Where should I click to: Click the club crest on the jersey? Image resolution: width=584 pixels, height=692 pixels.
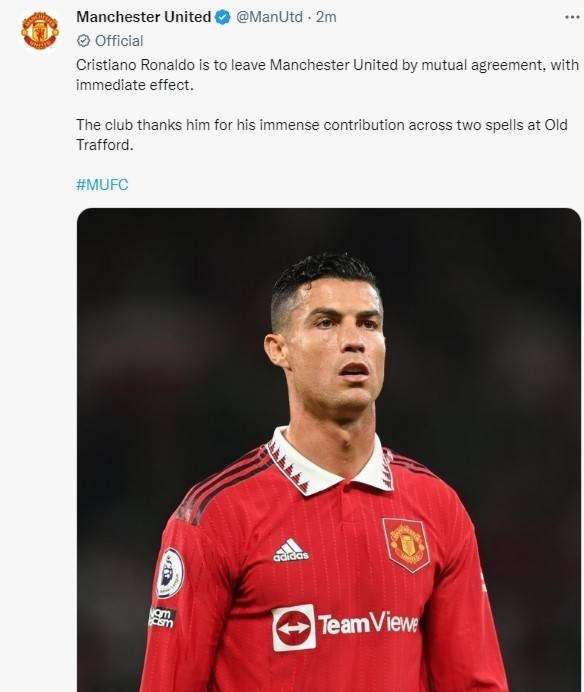pos(407,545)
